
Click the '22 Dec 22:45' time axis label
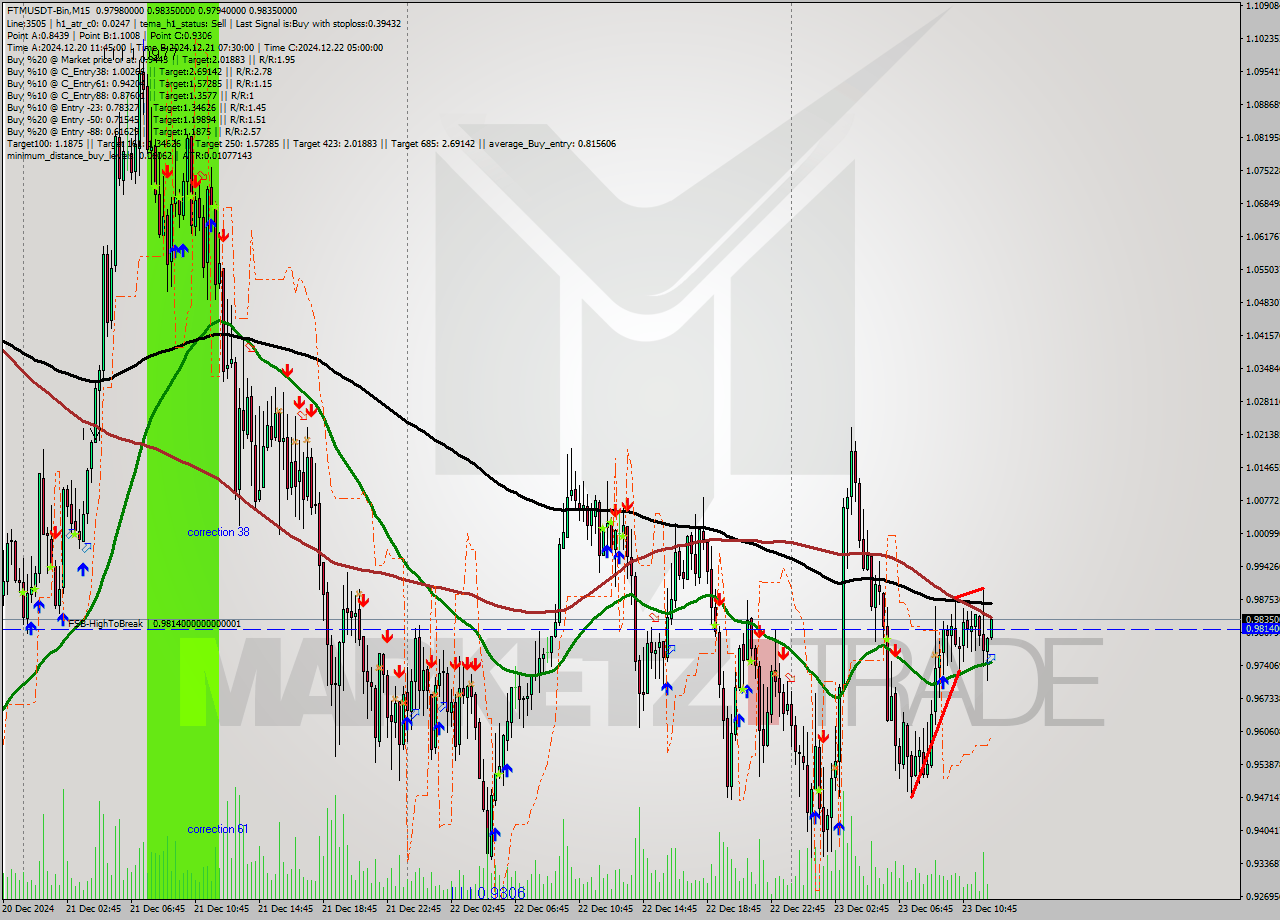797,909
